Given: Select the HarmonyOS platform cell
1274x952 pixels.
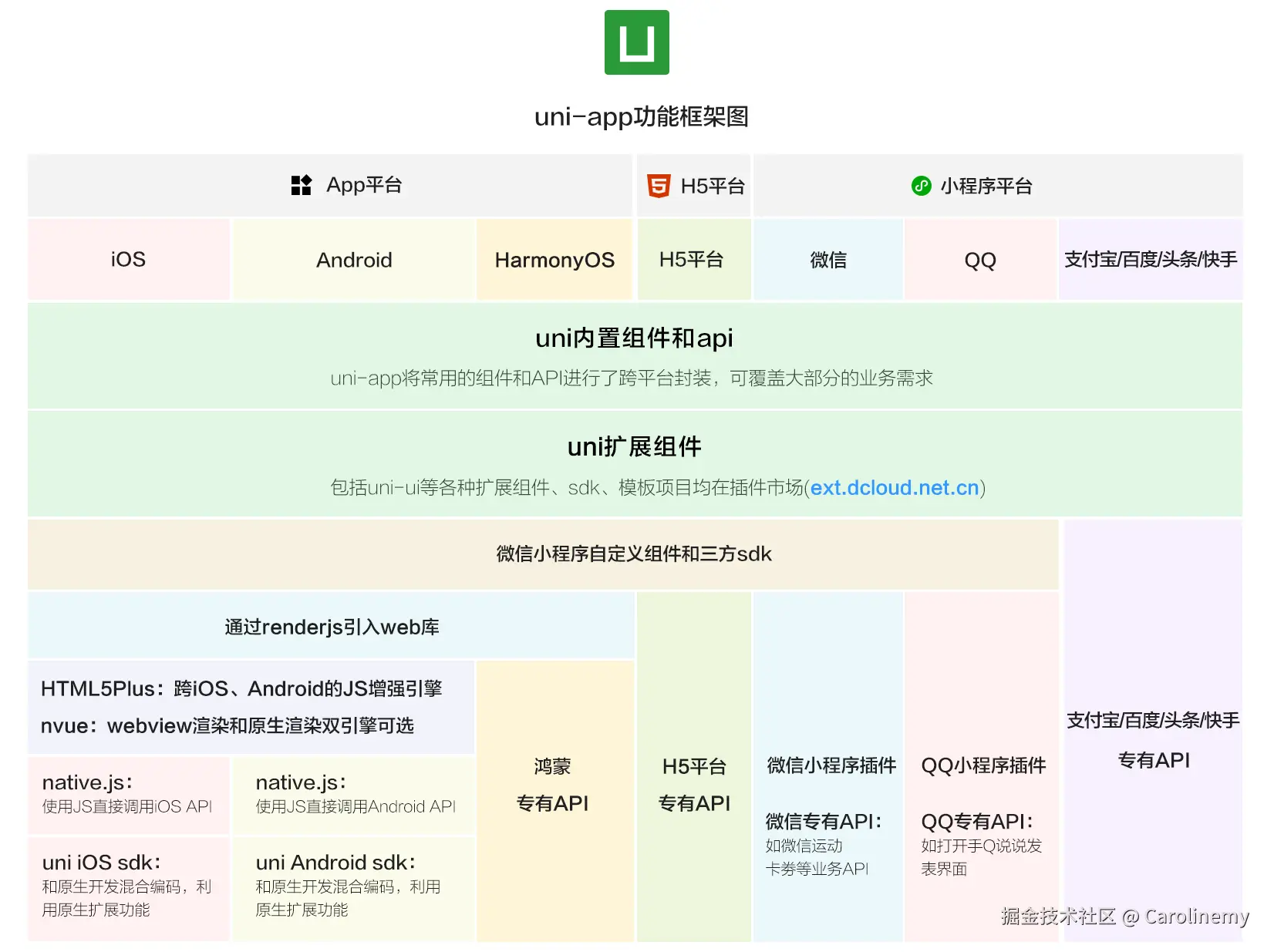Looking at the screenshot, I should coord(554,259).
